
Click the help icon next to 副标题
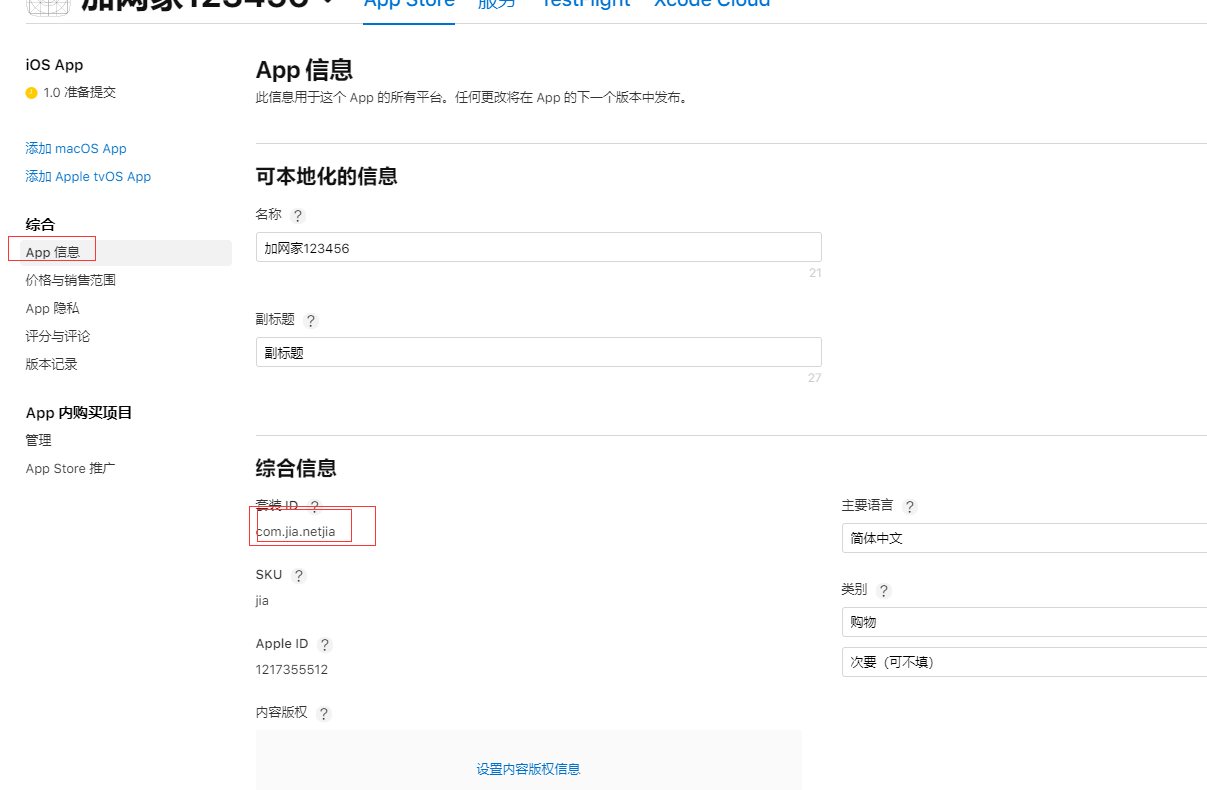click(310, 321)
